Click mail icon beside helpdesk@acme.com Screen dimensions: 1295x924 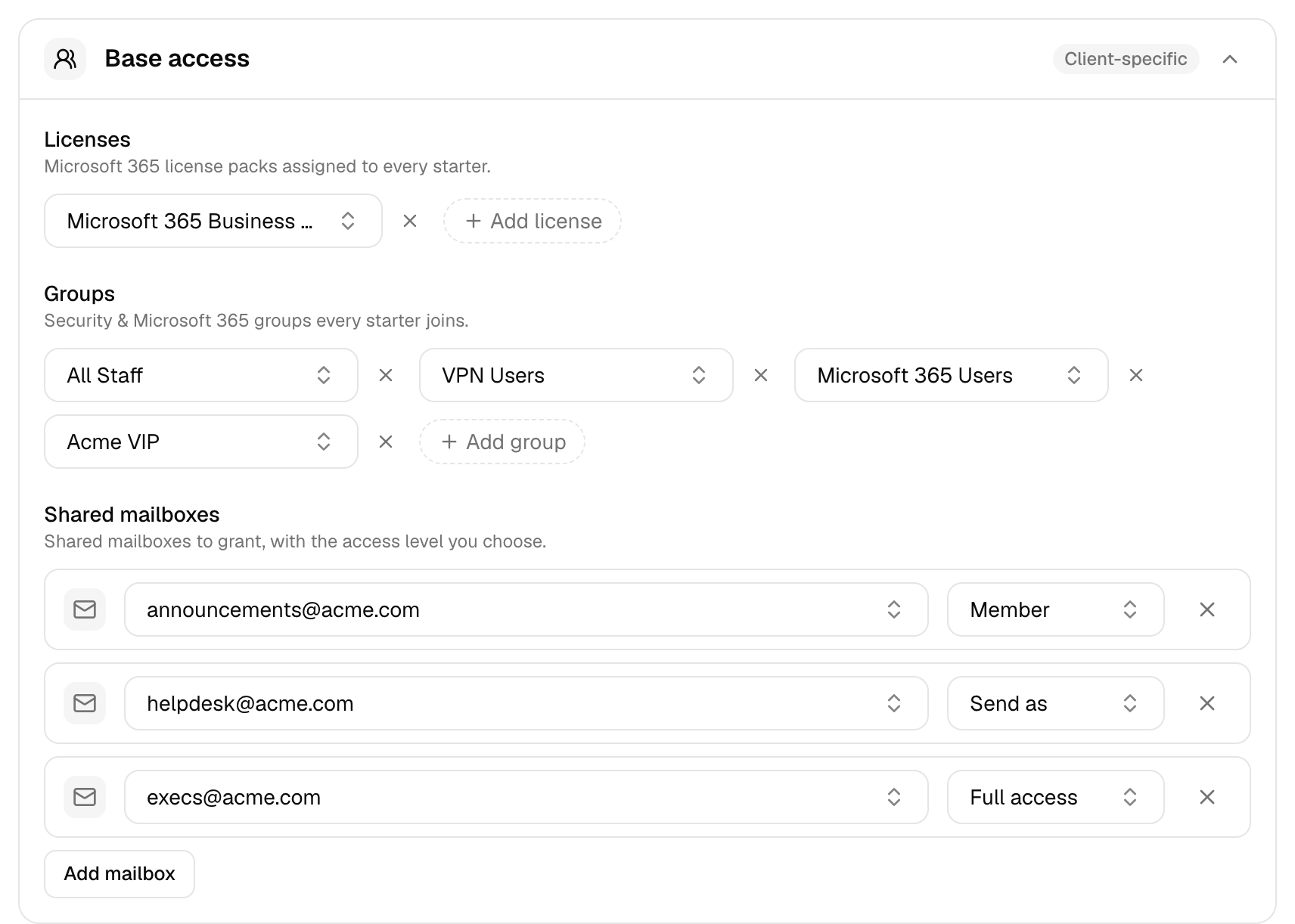(85, 703)
